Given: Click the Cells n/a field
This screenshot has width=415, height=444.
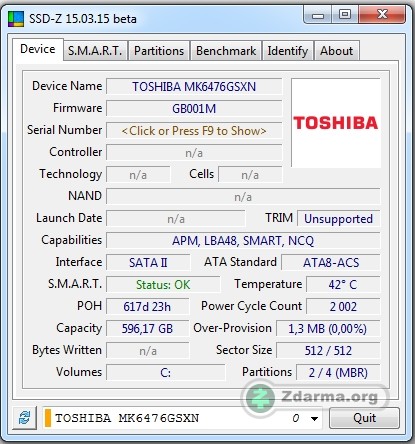Looking at the screenshot, I should point(250,175).
